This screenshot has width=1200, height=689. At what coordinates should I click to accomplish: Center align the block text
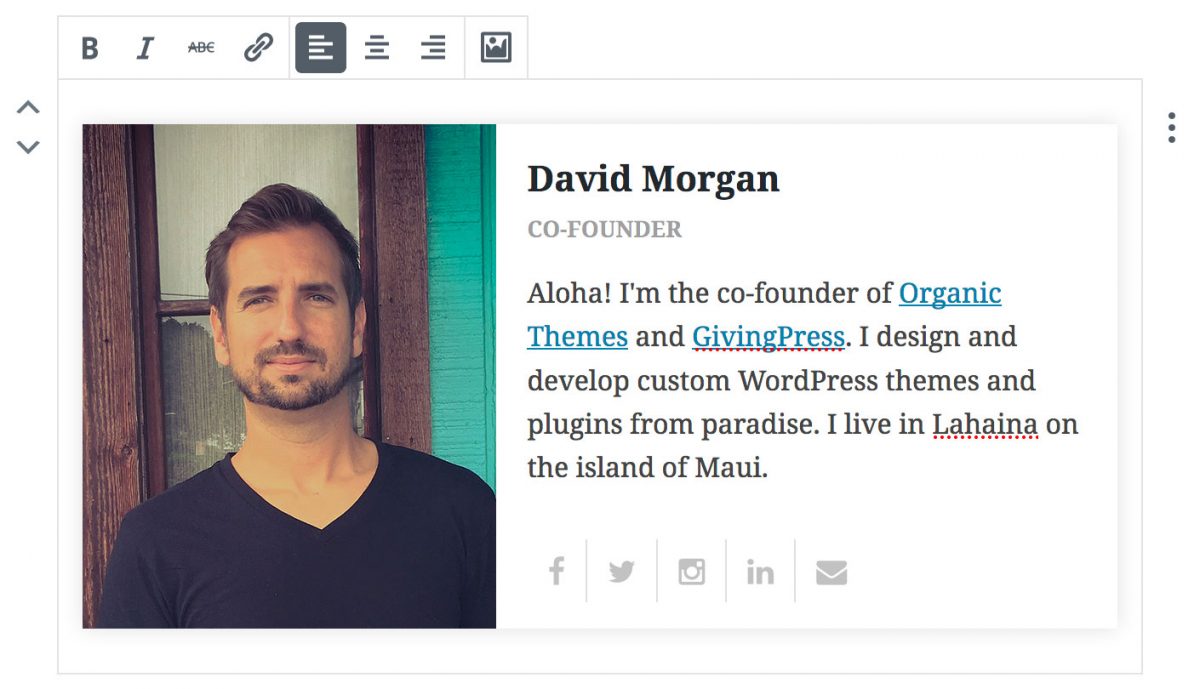pos(376,48)
